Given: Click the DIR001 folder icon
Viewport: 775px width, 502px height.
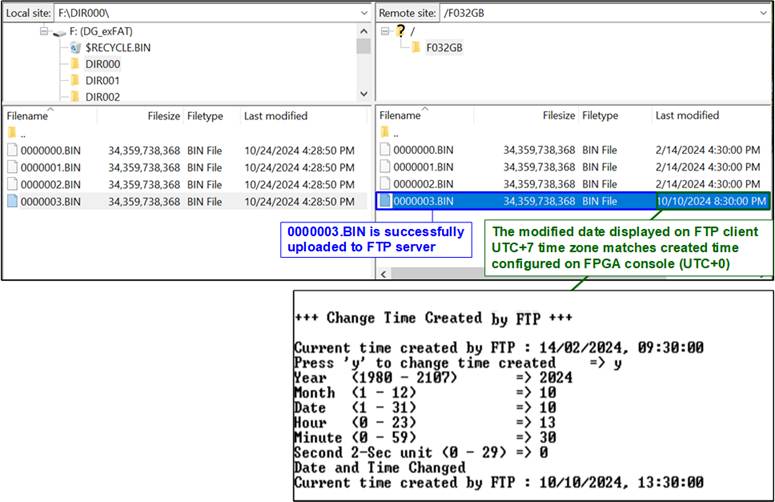Looking at the screenshot, I should [x=75, y=80].
